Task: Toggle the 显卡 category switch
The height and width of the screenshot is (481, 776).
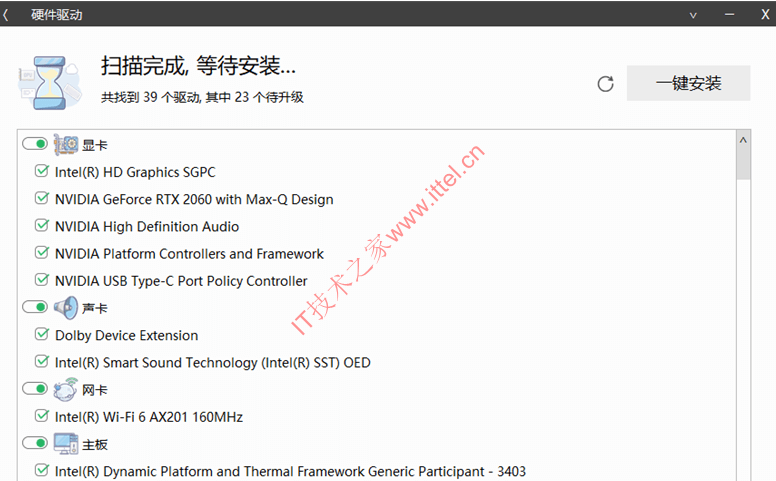Action: 35,144
